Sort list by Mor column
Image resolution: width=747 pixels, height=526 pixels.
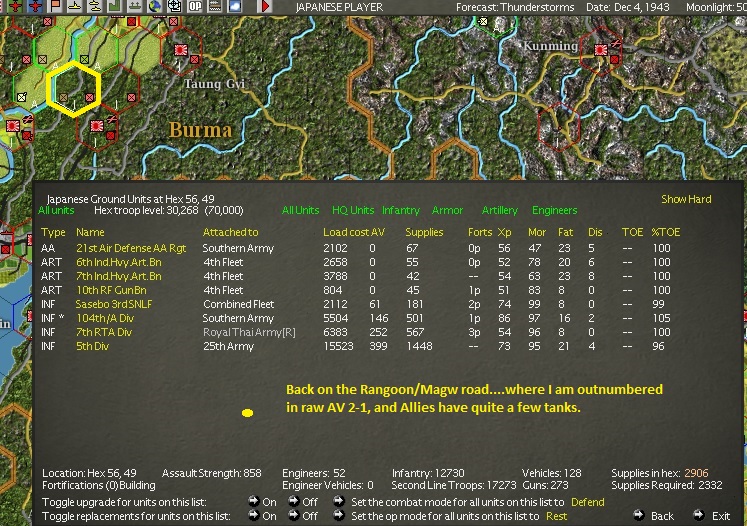click(536, 232)
